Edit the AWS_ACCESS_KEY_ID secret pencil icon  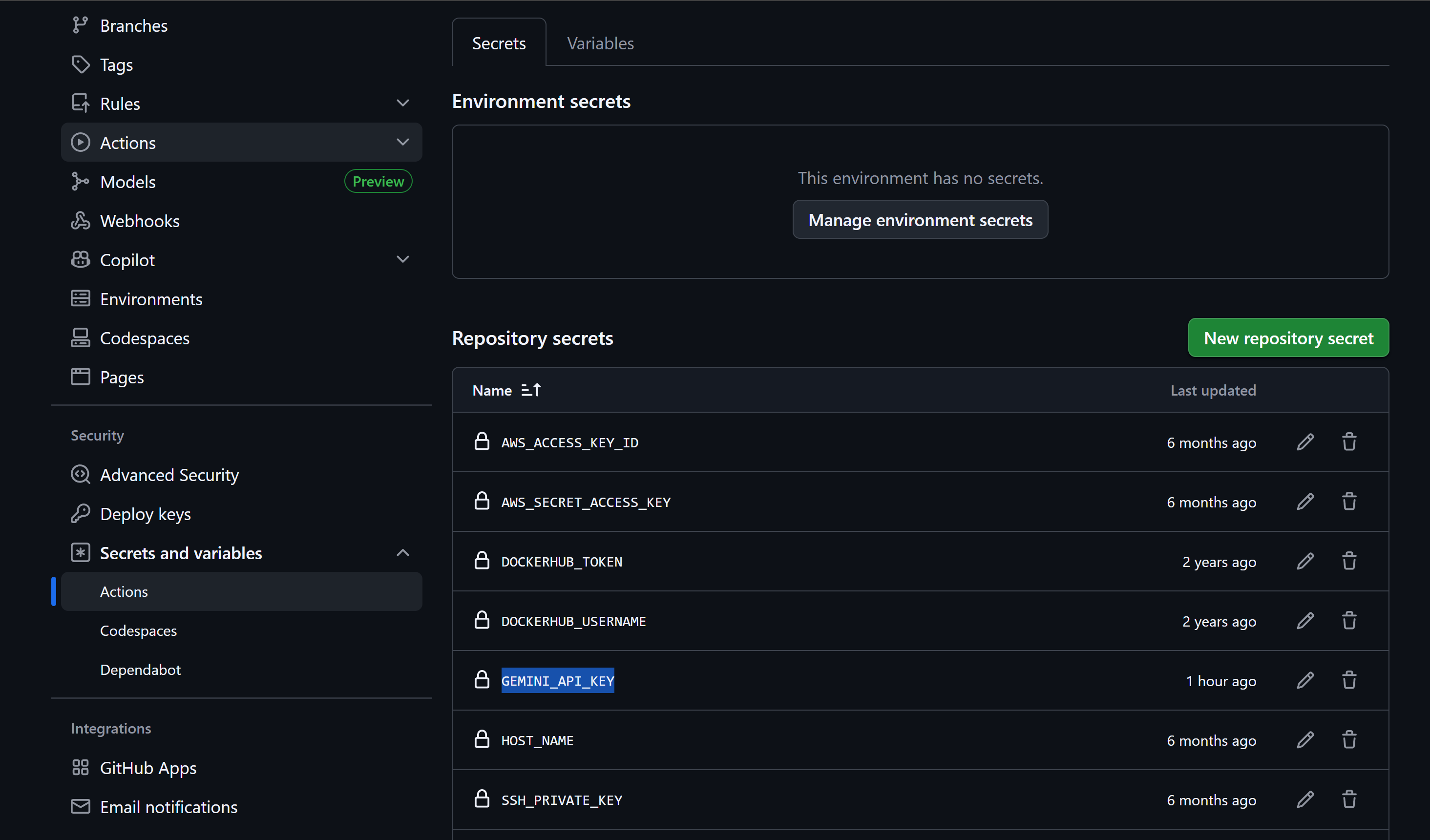(x=1305, y=442)
